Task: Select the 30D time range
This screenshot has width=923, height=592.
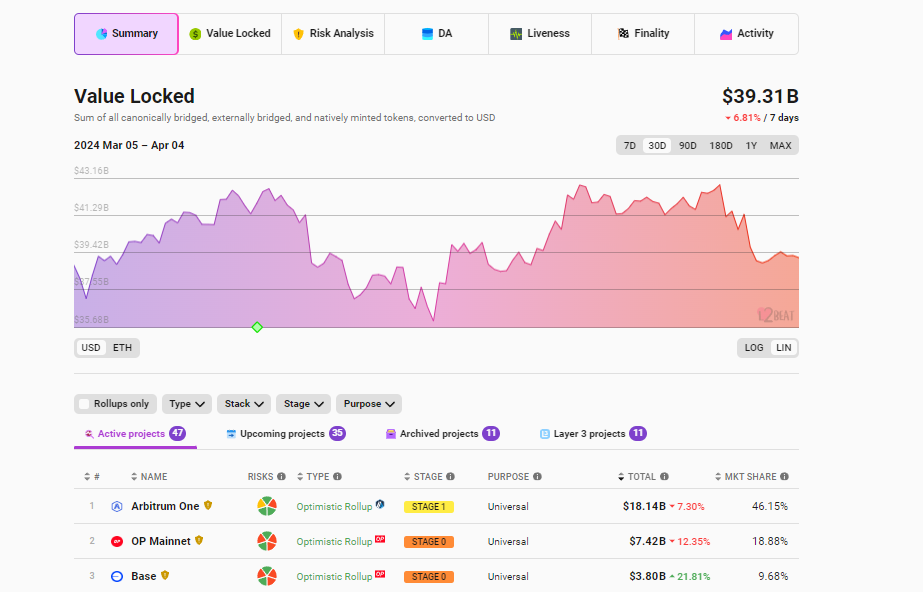Action: 657,145
